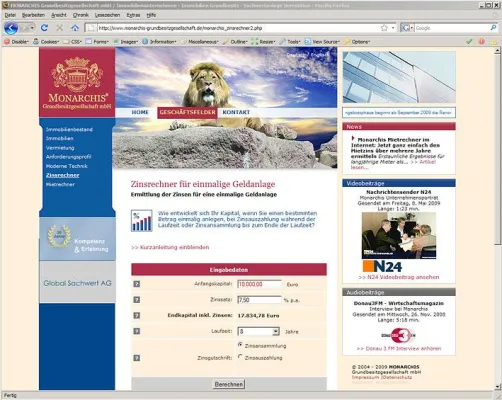The image size is (502, 400).
Task: Open the Resize developer toolbar menu
Action: pos(263,42)
